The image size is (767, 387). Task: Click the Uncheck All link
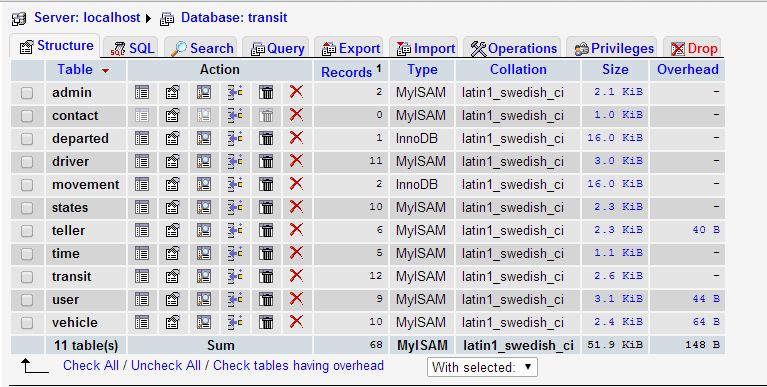pyautogui.click(x=166, y=365)
